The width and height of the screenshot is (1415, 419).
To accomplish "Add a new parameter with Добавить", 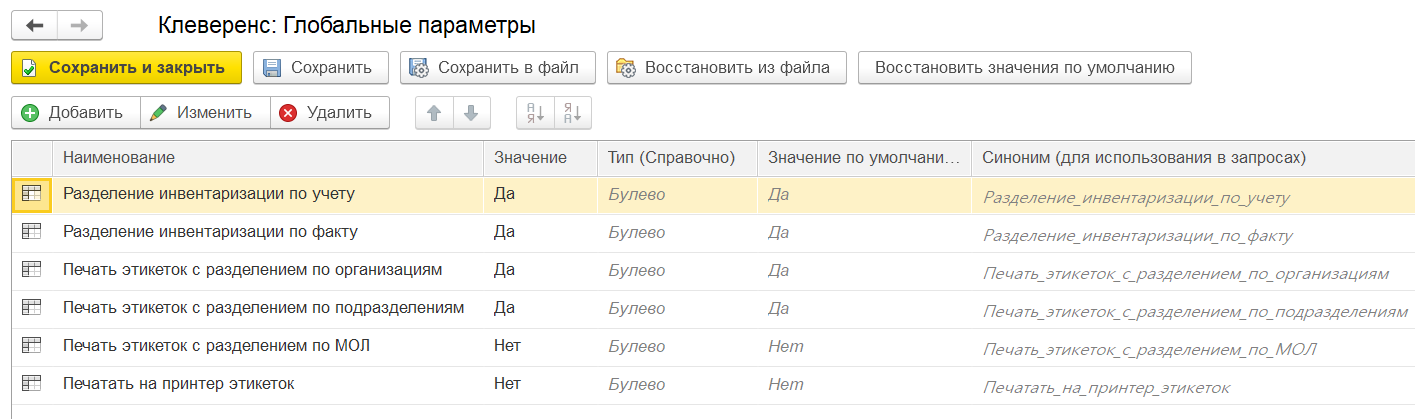I will coord(75,113).
